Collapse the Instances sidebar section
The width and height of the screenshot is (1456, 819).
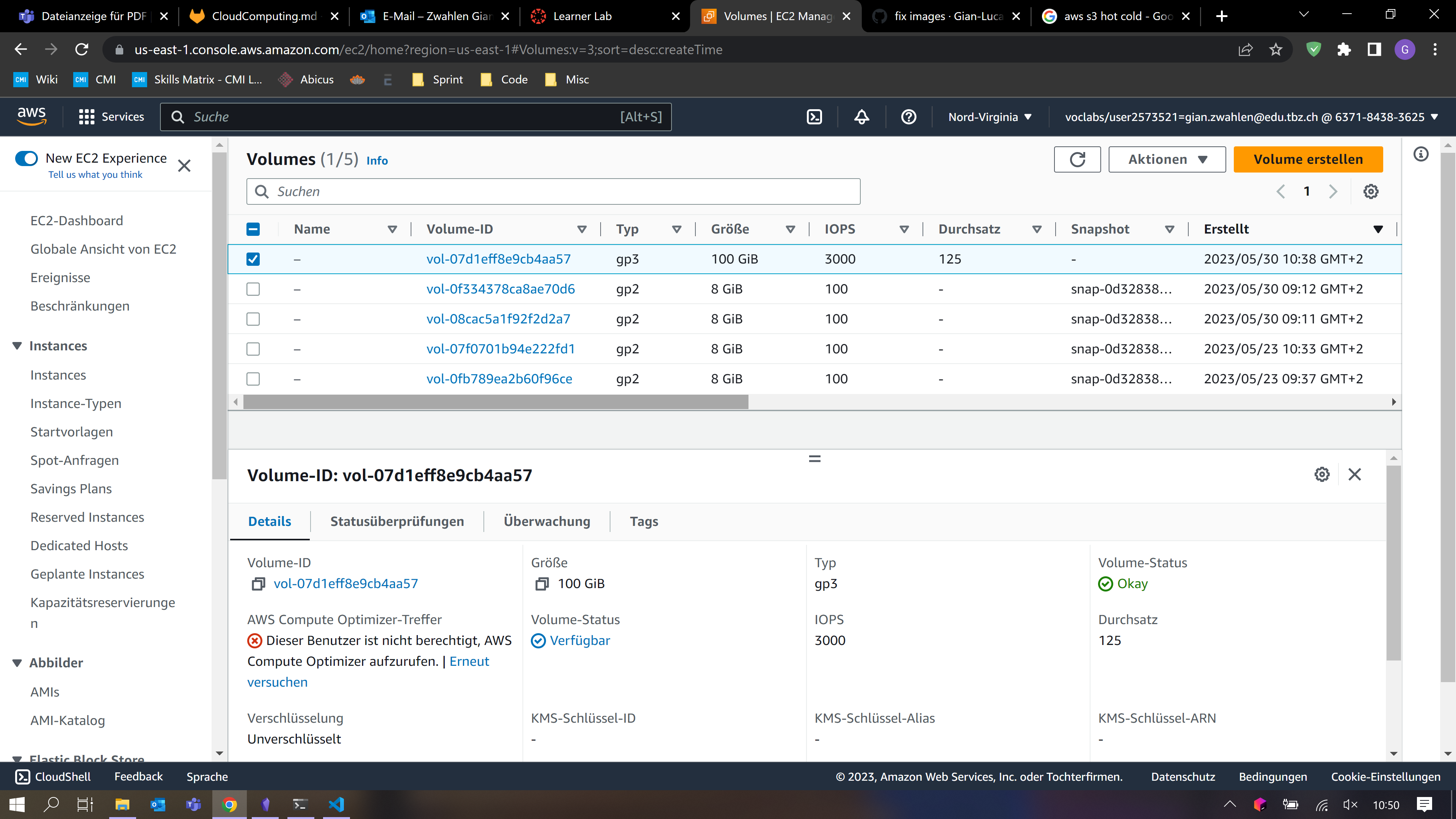coord(17,346)
